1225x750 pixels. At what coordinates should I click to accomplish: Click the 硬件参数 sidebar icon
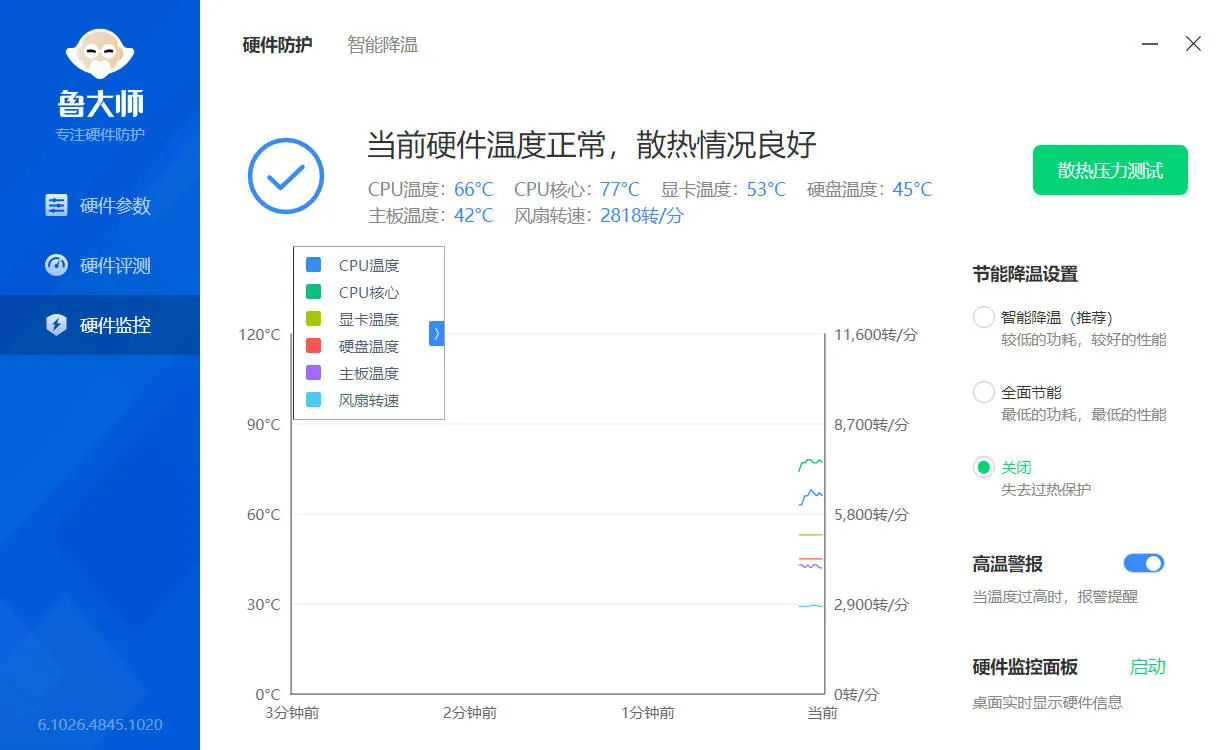click(x=57, y=205)
